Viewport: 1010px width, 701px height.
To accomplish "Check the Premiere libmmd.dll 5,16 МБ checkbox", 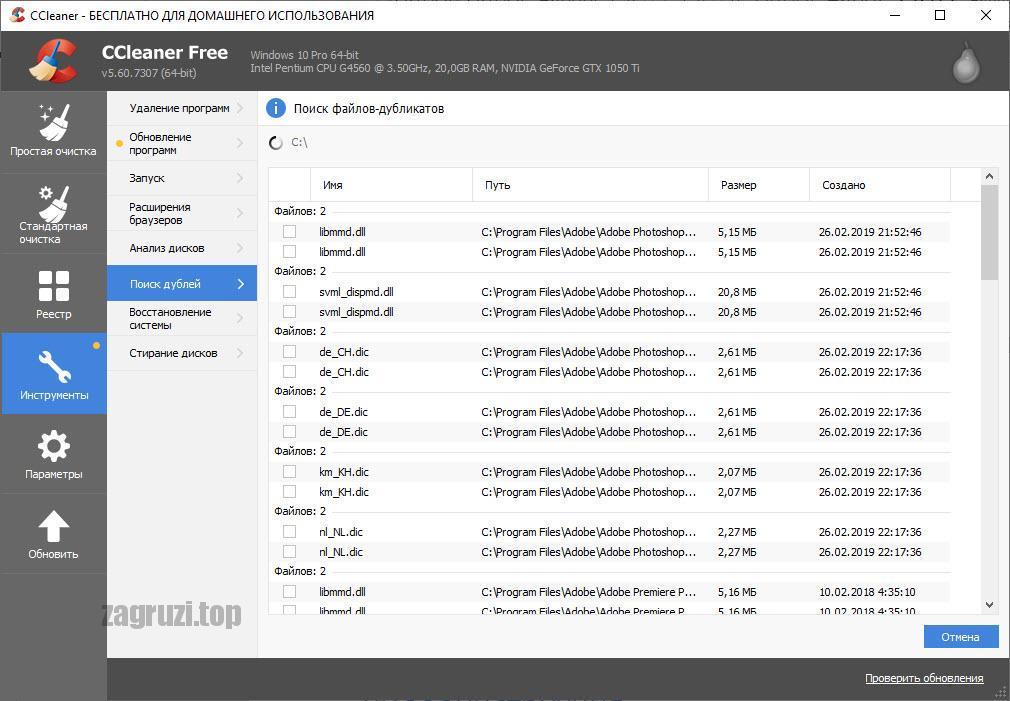I will 289,591.
